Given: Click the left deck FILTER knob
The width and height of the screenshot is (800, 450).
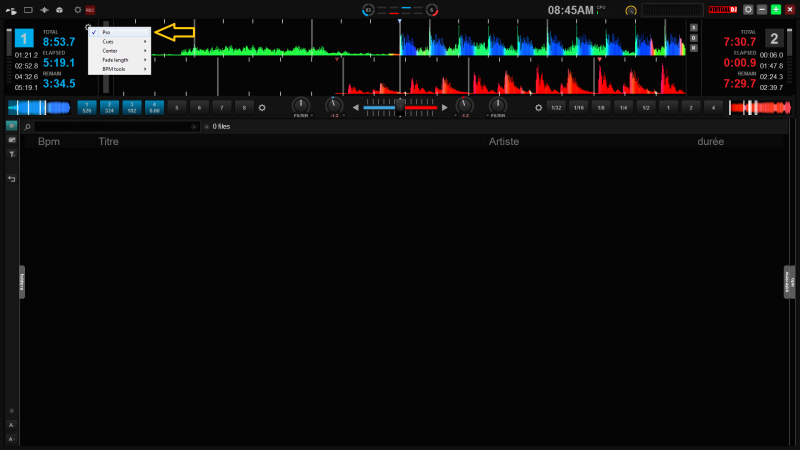Looking at the screenshot, I should [301, 106].
